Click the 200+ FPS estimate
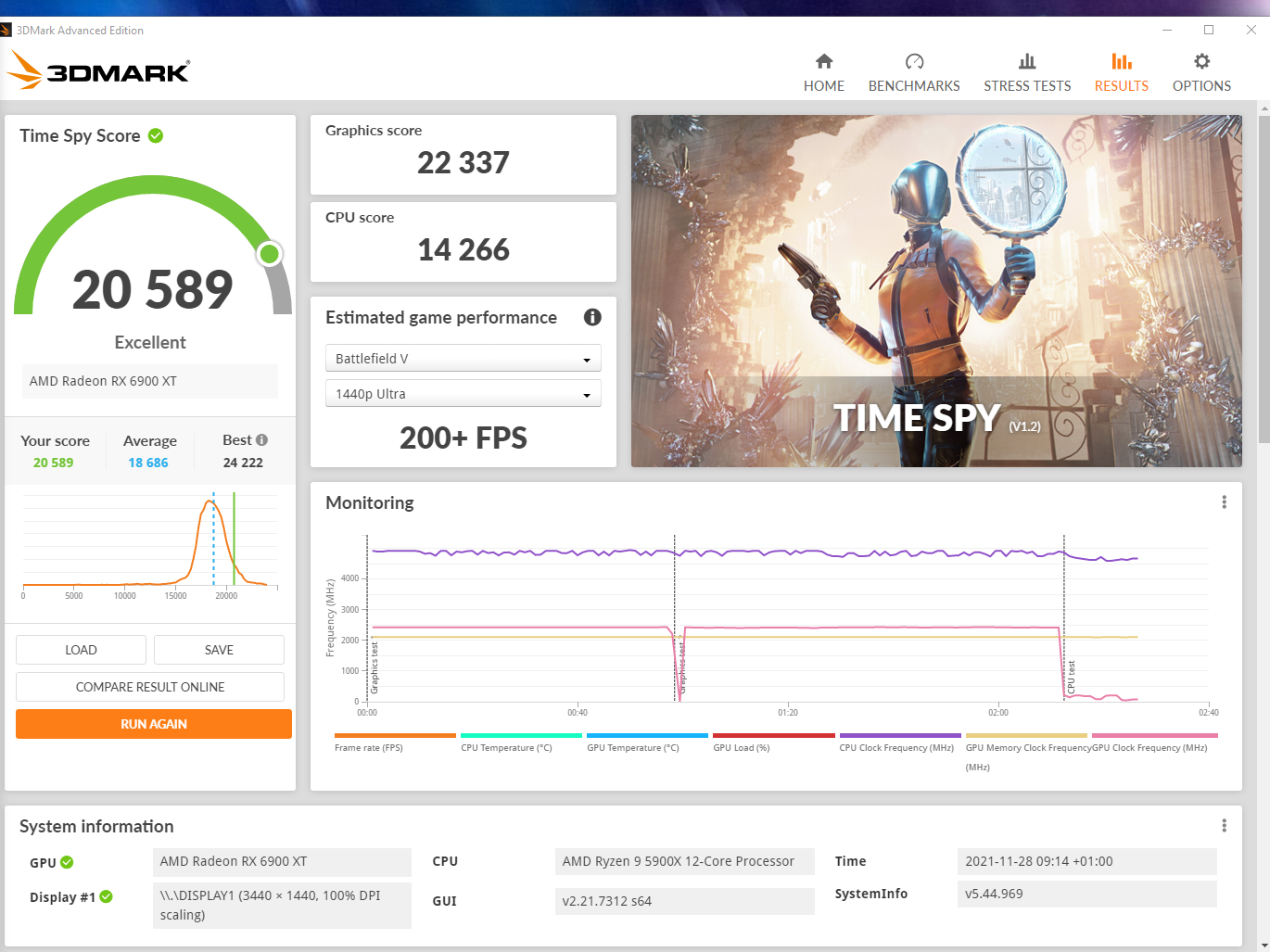Screen dimensions: 1270x952 pyautogui.click(x=464, y=438)
